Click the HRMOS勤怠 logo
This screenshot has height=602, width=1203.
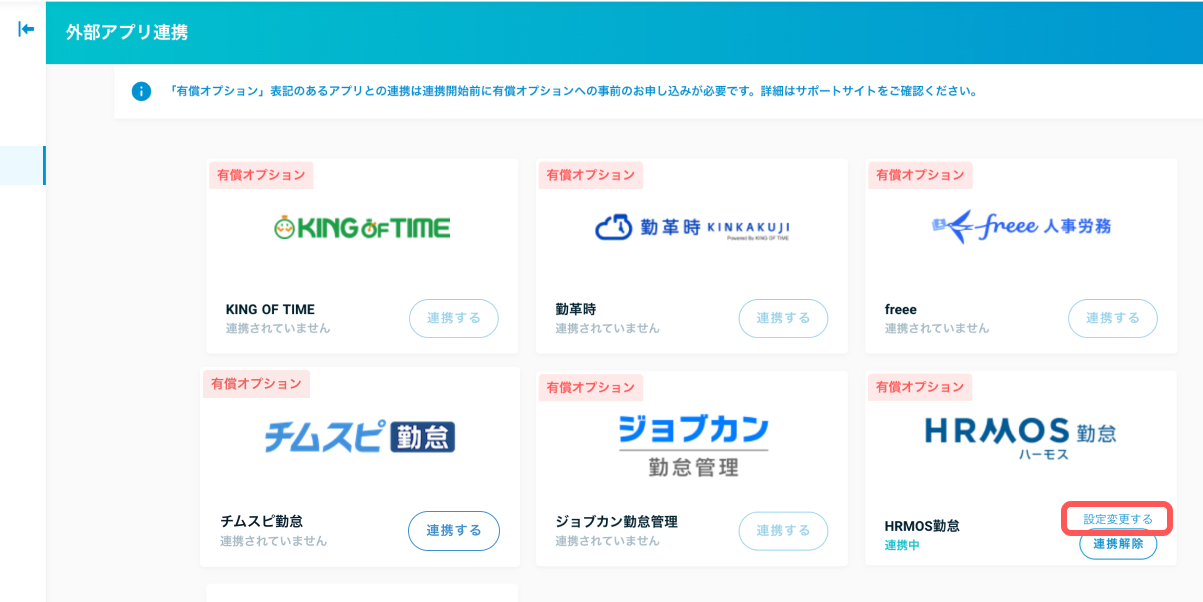pyautogui.click(x=1020, y=438)
